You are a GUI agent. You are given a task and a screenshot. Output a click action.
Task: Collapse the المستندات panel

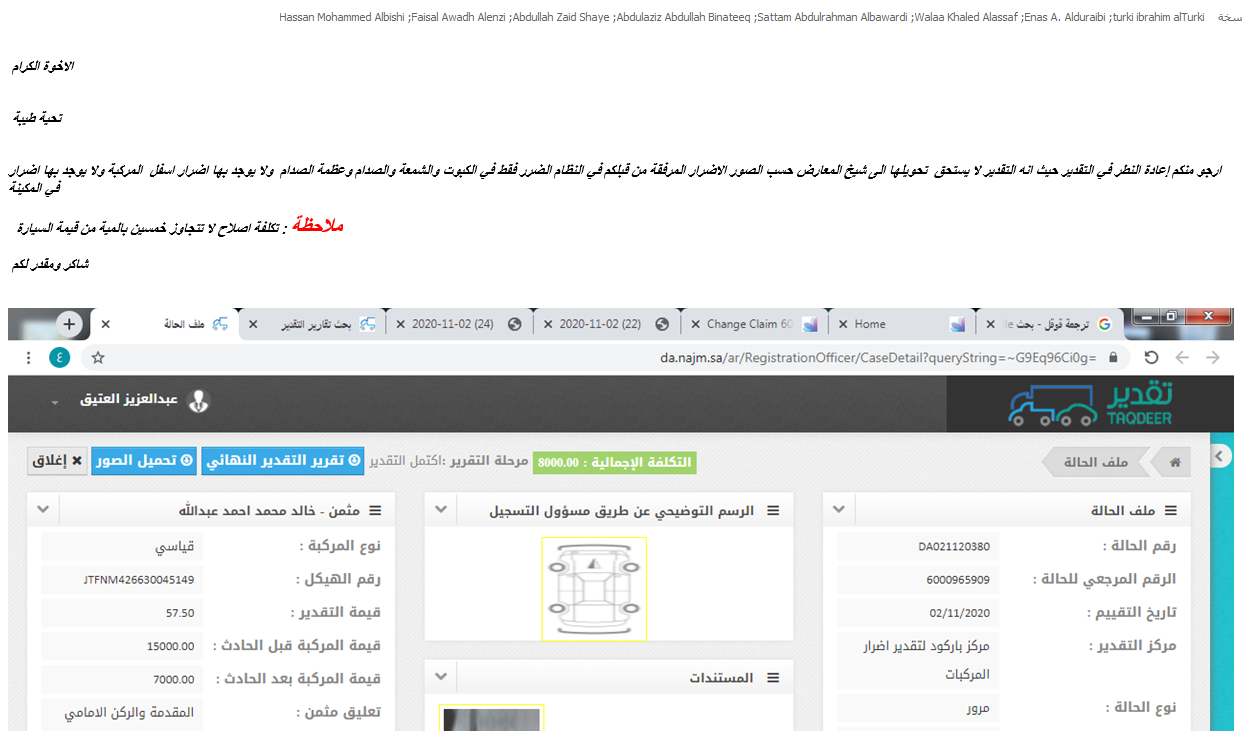pyautogui.click(x=441, y=677)
